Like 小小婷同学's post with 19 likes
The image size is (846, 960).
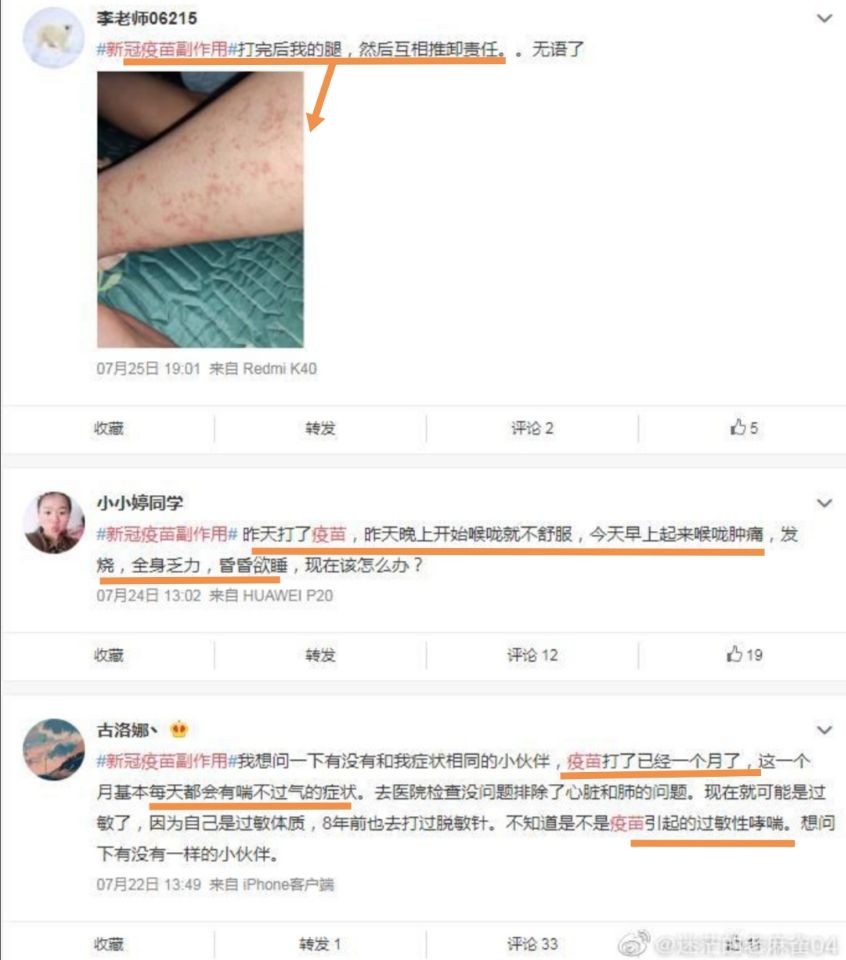(x=744, y=654)
